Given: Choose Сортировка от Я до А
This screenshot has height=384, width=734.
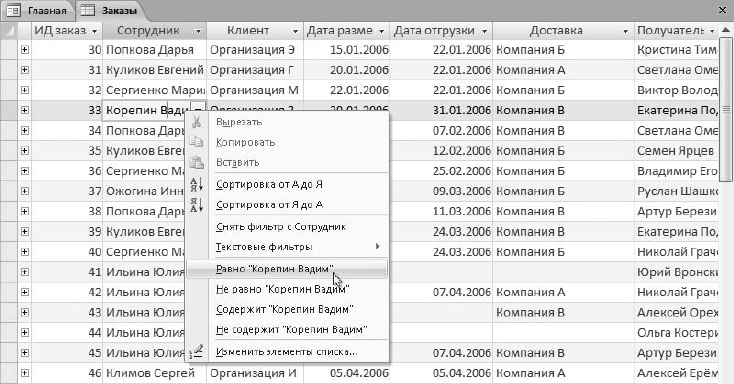Looking at the screenshot, I should (x=287, y=205).
